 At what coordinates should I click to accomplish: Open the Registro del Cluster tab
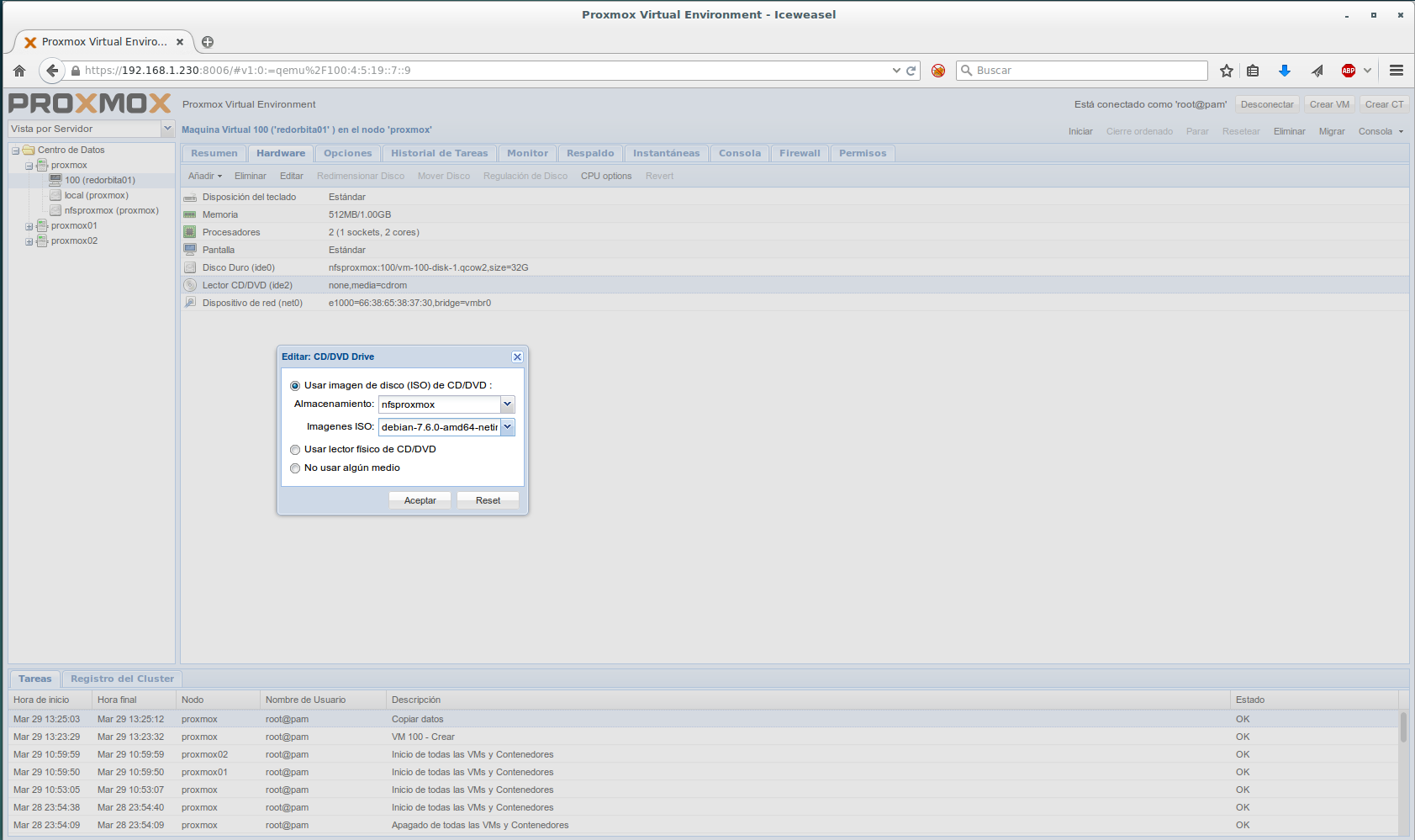pyautogui.click(x=122, y=679)
